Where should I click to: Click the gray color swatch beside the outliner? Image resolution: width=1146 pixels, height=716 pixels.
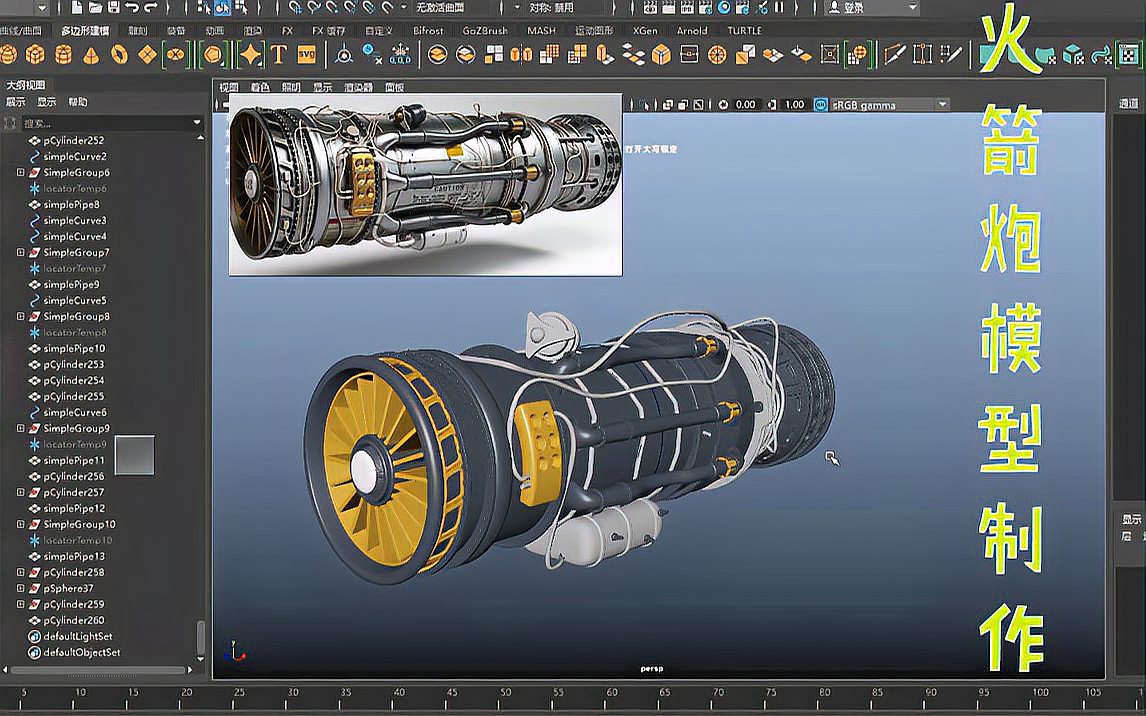[x=136, y=458]
